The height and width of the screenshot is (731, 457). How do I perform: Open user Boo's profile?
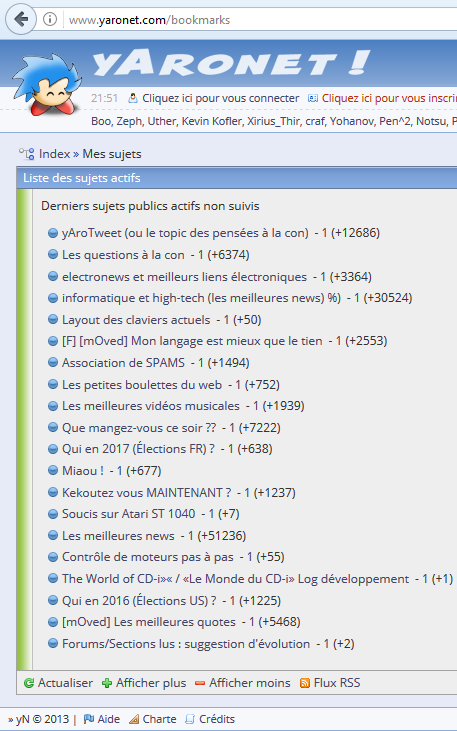[101, 121]
